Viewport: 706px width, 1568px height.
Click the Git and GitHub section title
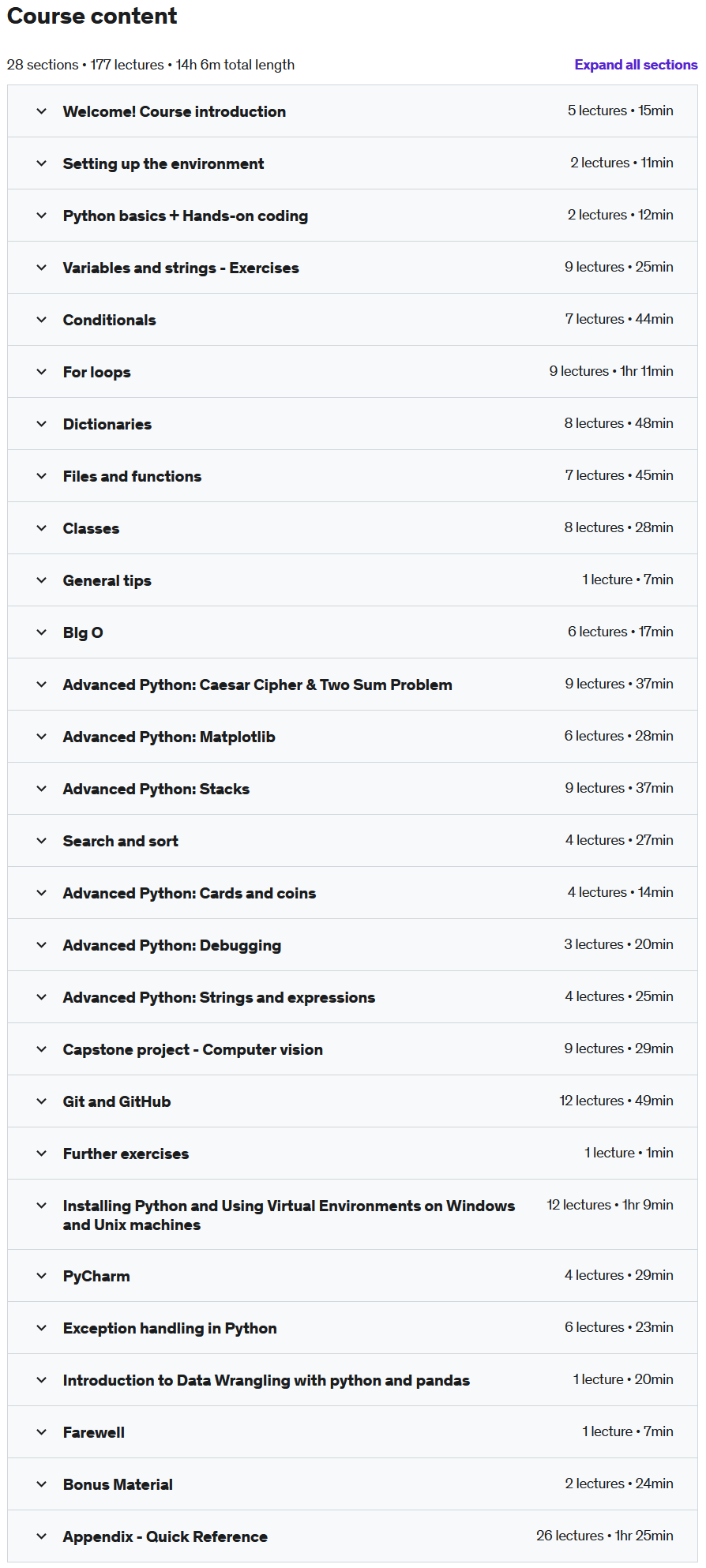click(117, 1101)
